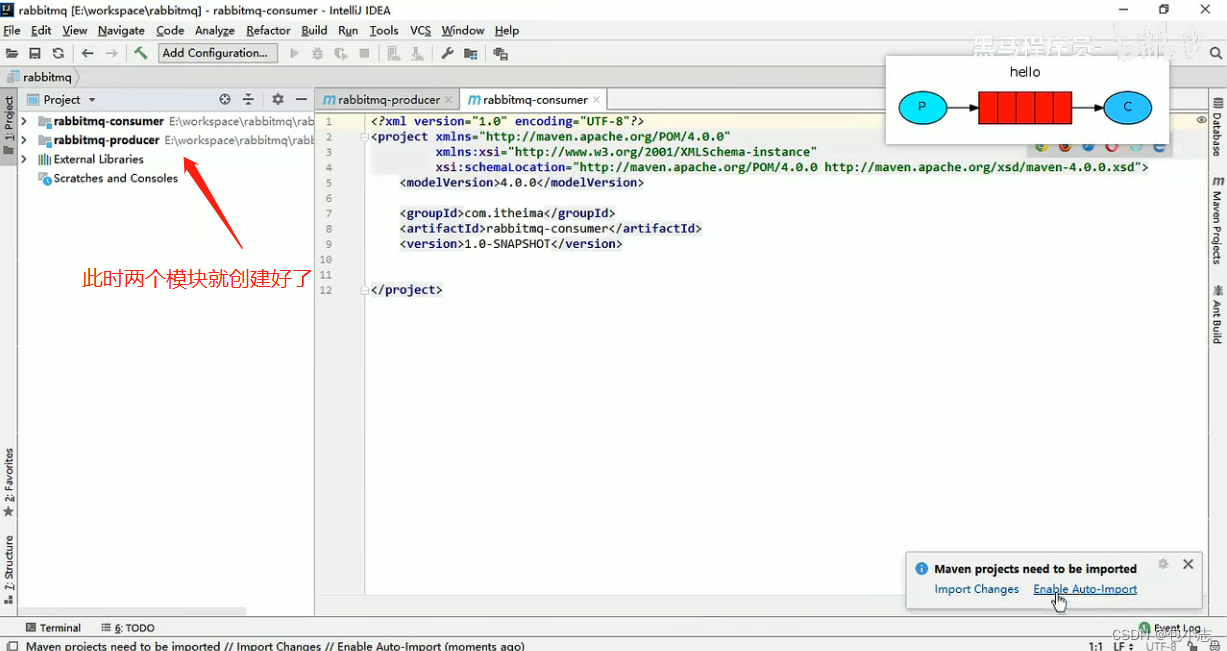Open the Project Structure toolbar icon
This screenshot has width=1227, height=651.
[471, 54]
